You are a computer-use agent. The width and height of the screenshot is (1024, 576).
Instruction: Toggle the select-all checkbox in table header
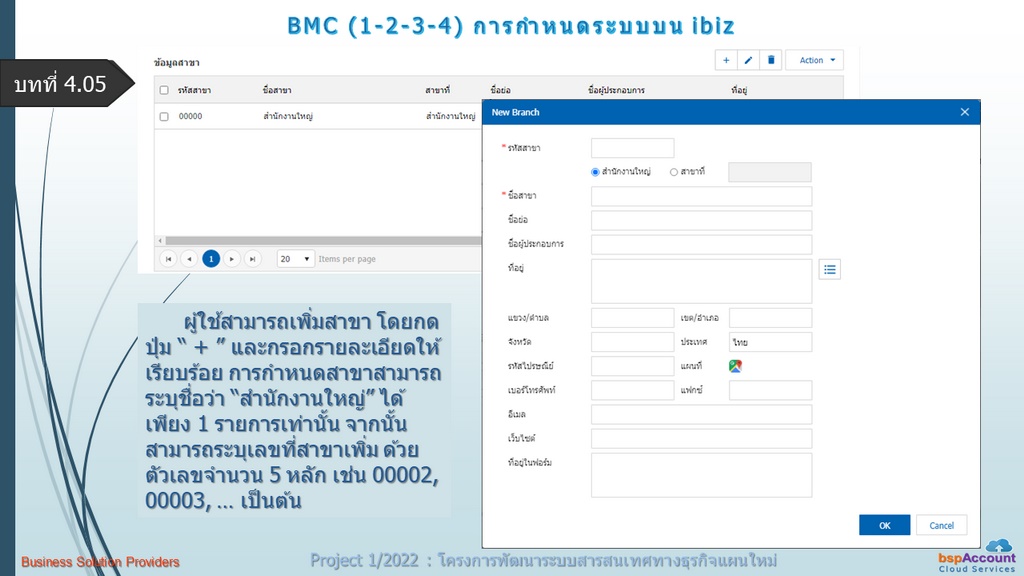pyautogui.click(x=164, y=90)
